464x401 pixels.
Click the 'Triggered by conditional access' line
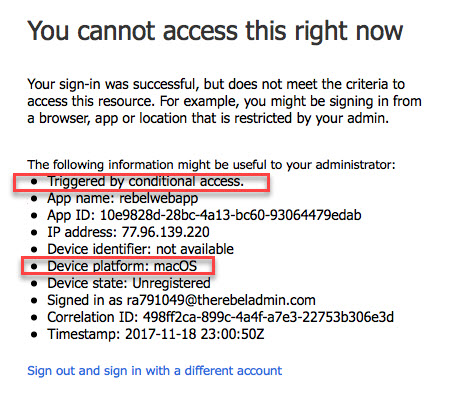pos(146,181)
